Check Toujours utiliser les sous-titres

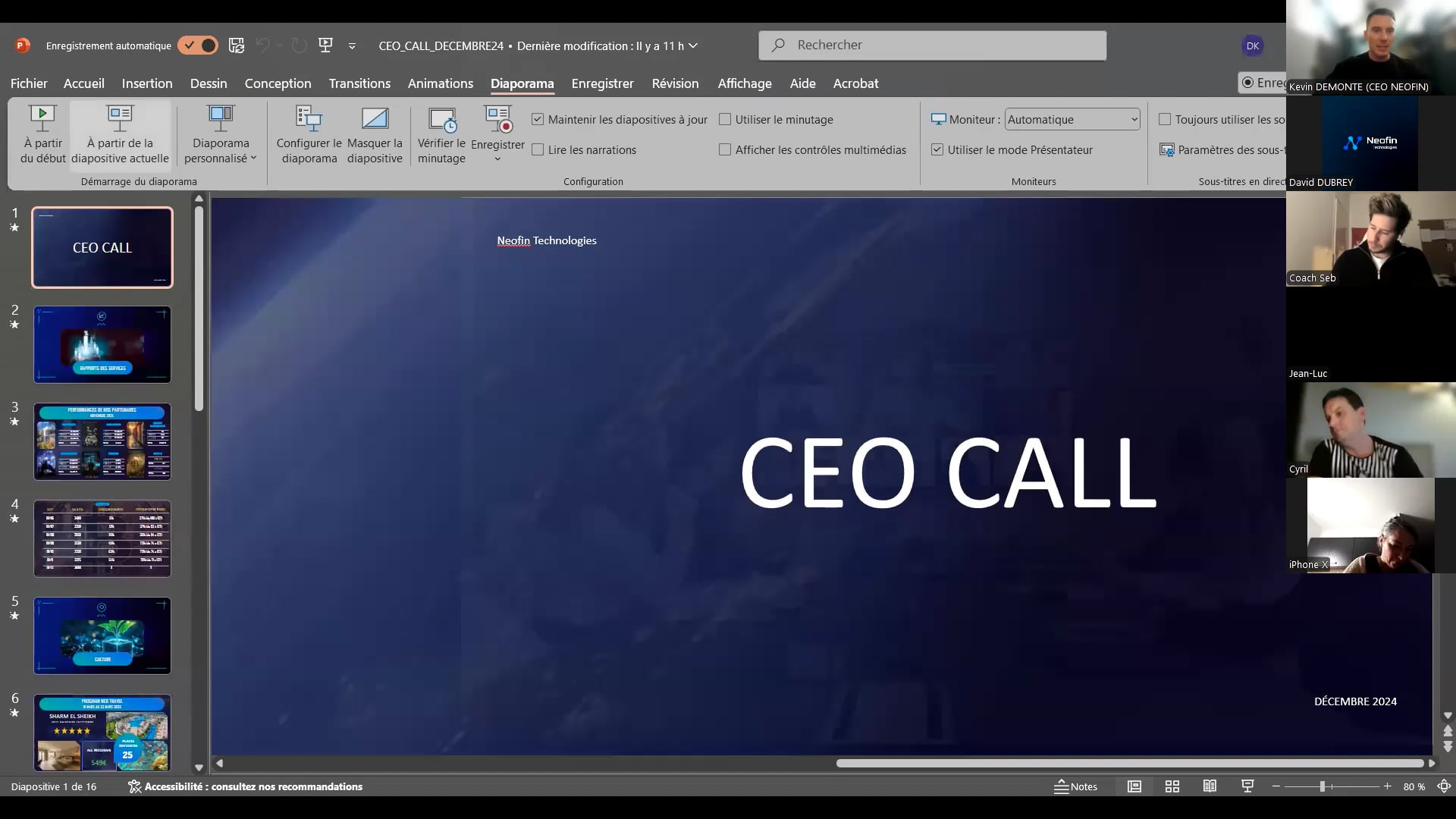1165,119
